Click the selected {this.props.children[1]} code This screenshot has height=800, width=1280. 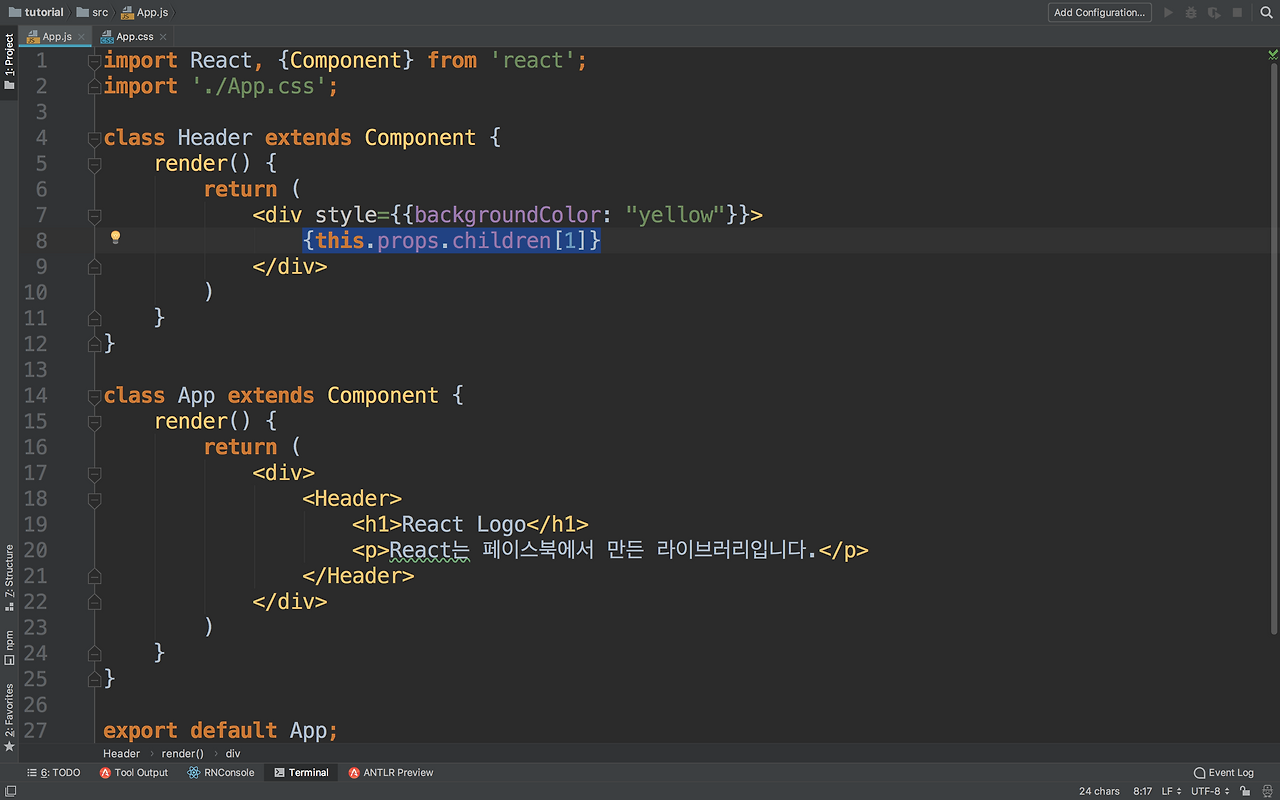[x=452, y=241]
